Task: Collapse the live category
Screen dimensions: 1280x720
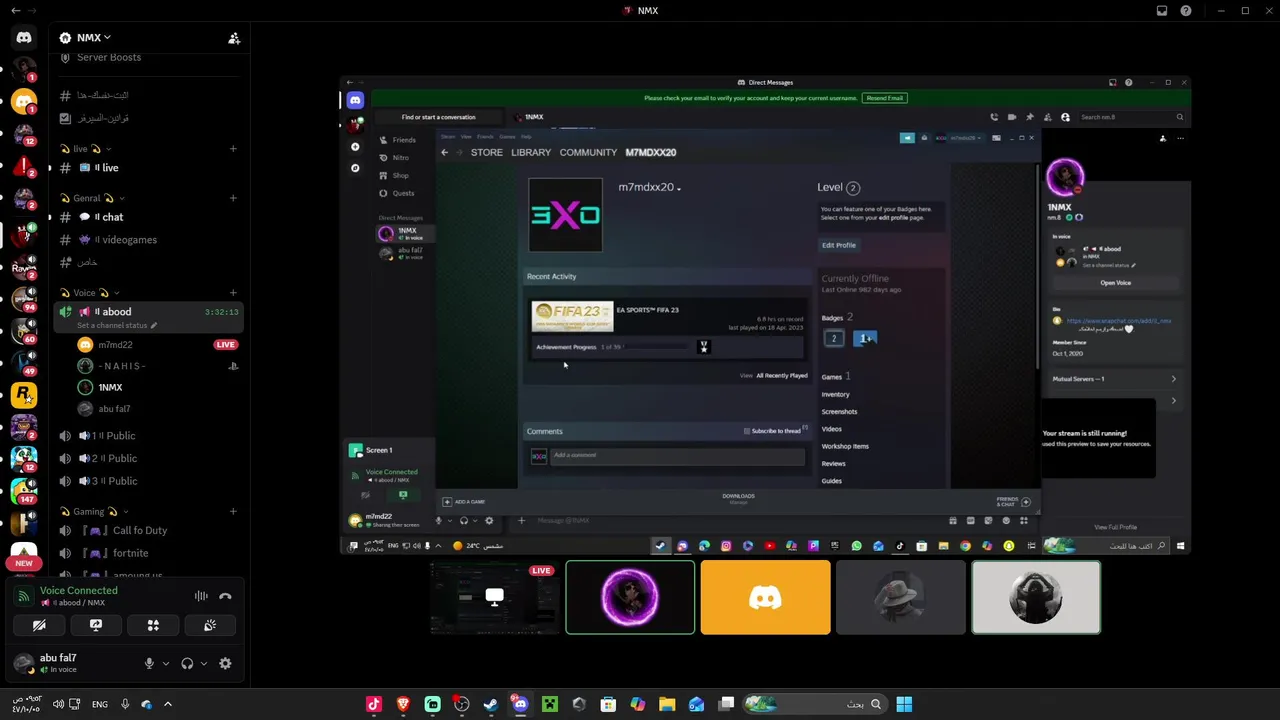Action: pos(85,149)
